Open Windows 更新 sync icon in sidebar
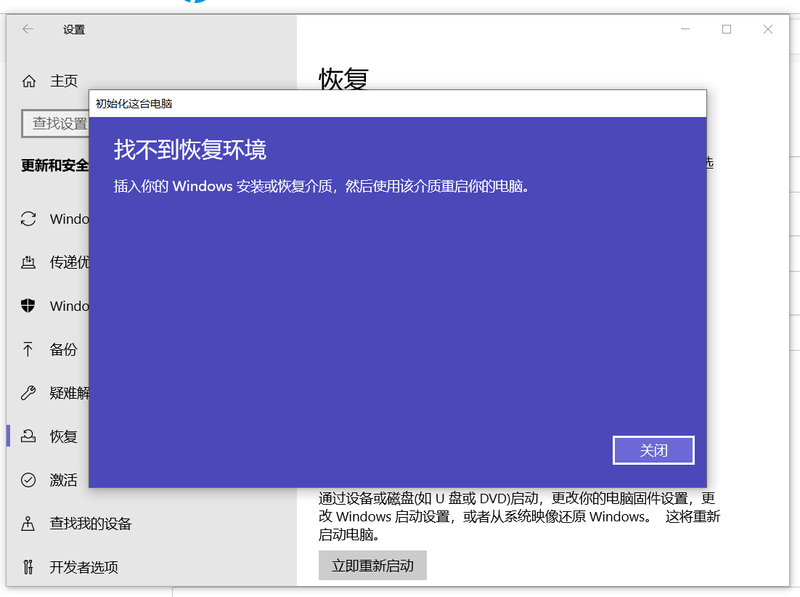 [29, 219]
